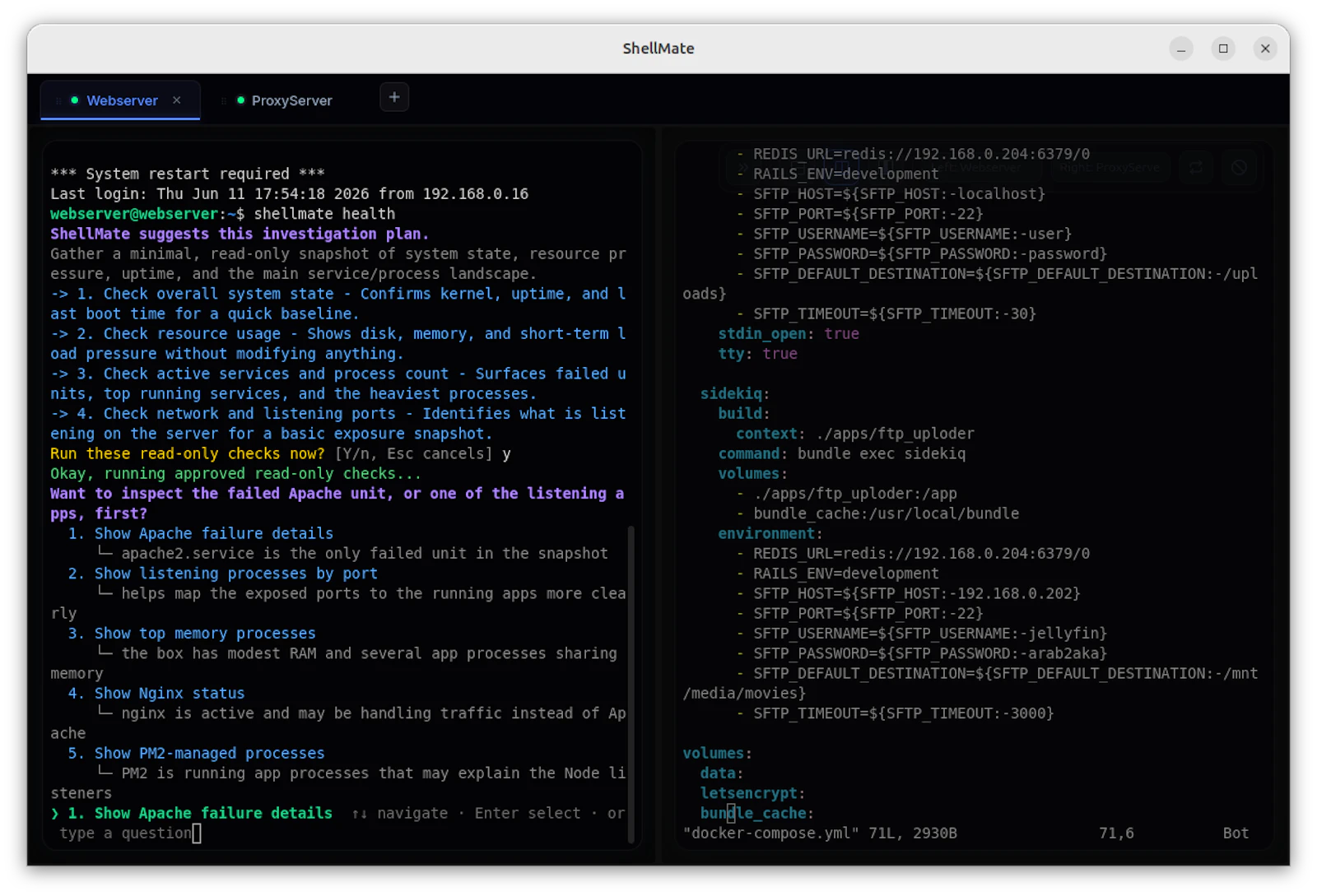
Task: Select option 2 Show listening processes by port
Action: (223, 573)
